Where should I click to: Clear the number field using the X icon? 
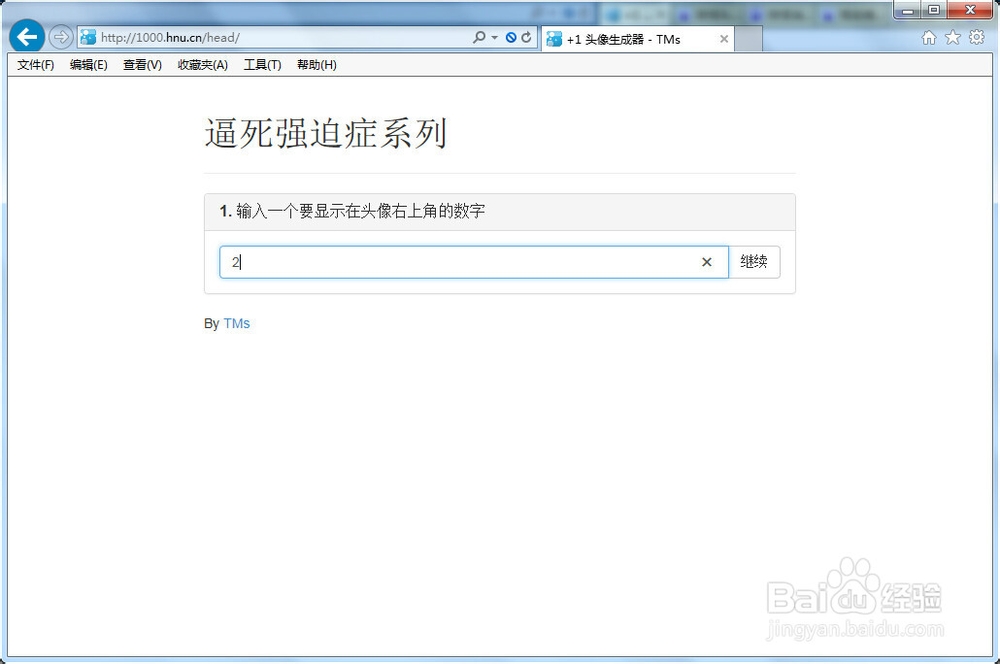click(707, 262)
